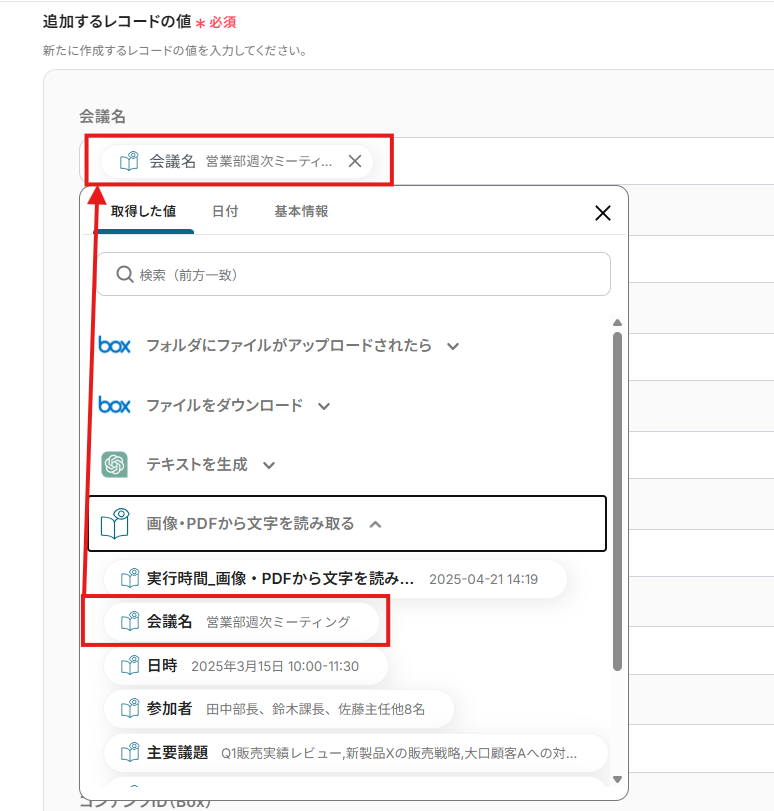
Task: Click the value list scrollbar thumb
Action: pos(617,502)
